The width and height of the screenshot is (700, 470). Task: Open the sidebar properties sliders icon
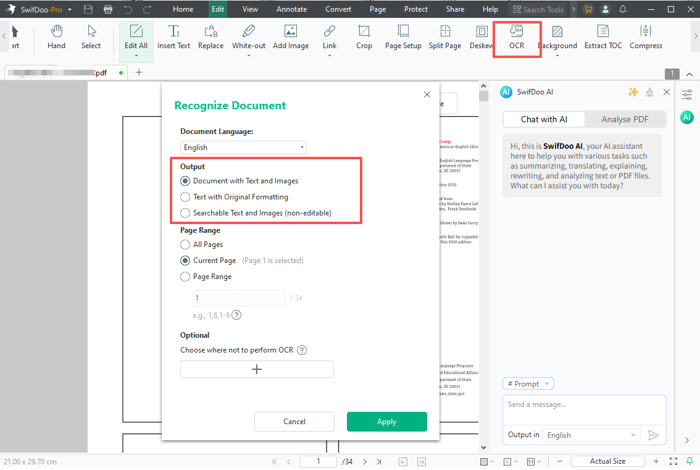pyautogui.click(x=687, y=94)
